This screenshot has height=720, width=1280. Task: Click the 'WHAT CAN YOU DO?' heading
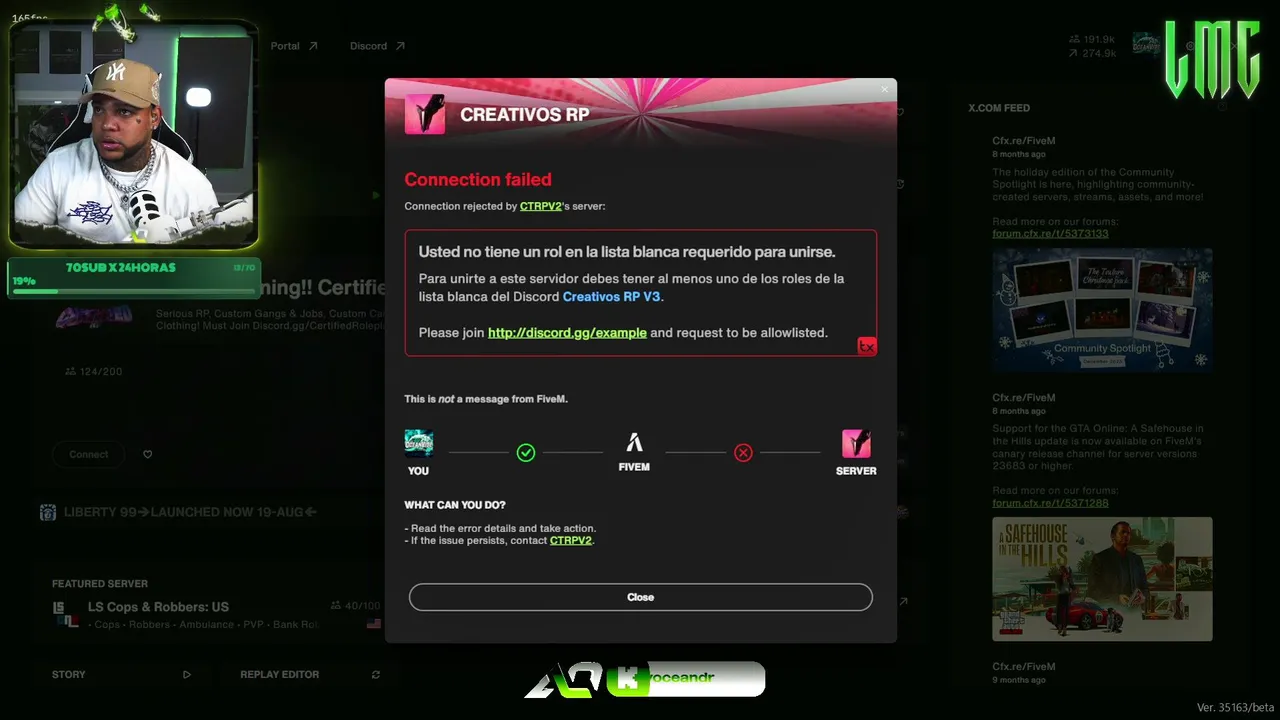tap(455, 505)
